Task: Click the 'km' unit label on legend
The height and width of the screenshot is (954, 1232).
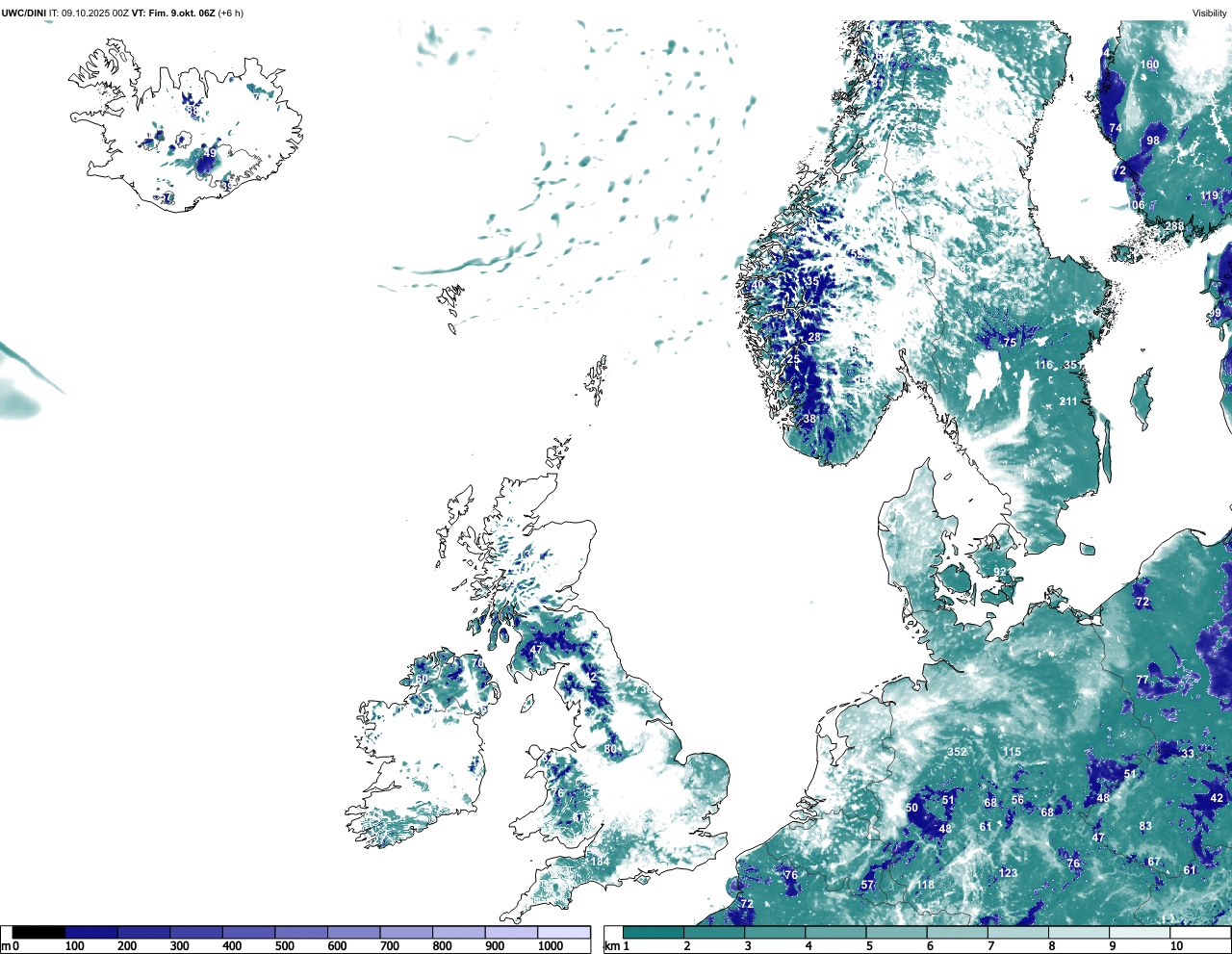Action: coord(612,946)
